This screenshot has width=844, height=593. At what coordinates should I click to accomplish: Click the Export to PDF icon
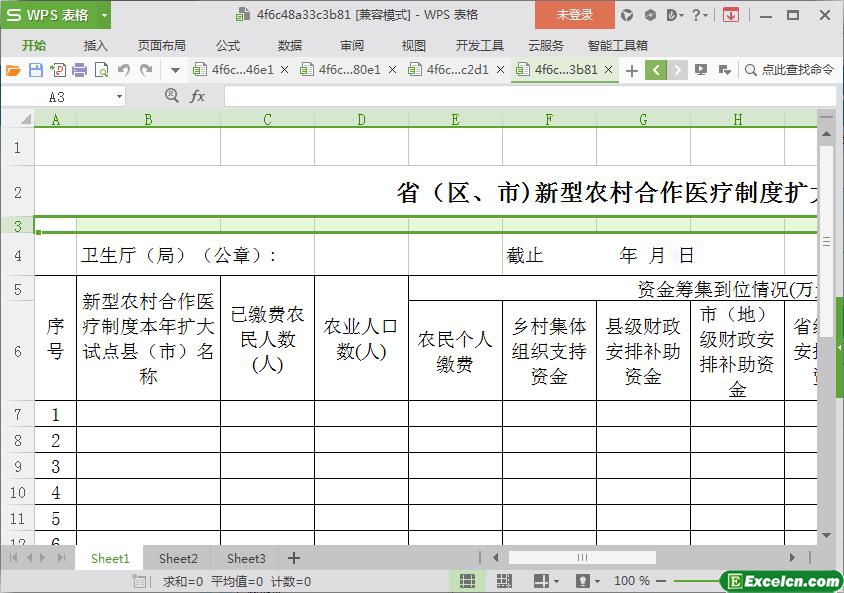[58, 70]
